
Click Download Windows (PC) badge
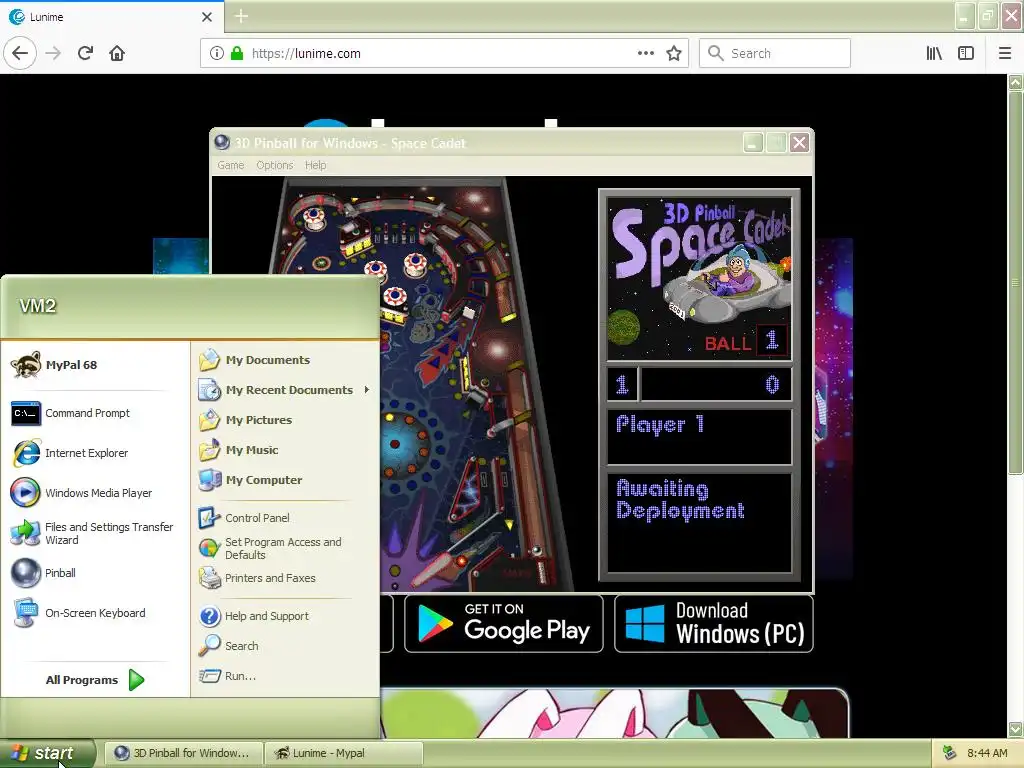714,623
